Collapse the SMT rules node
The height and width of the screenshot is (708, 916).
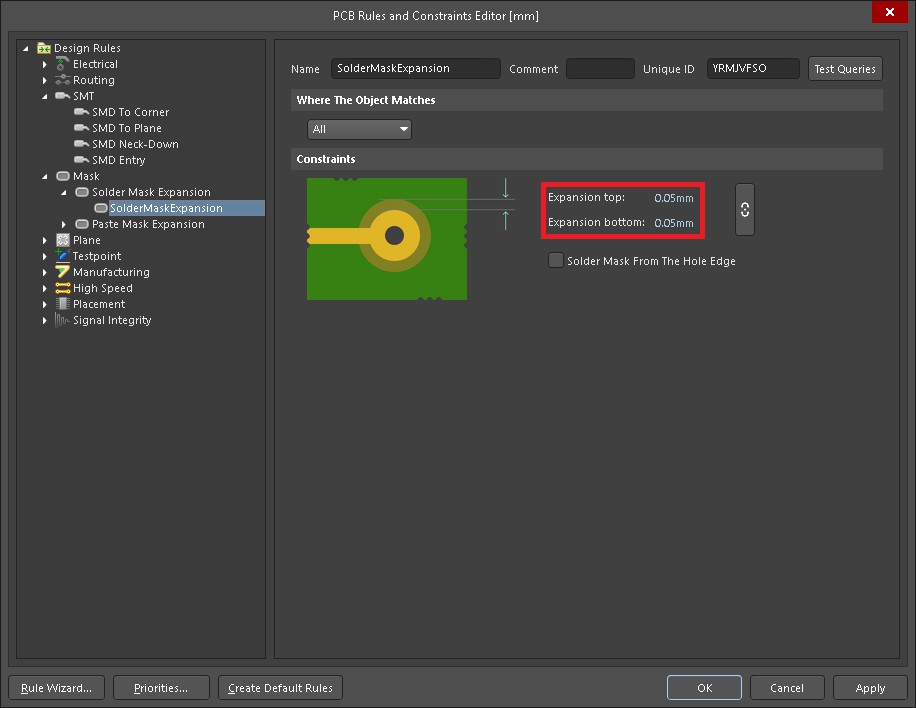pyautogui.click(x=44, y=96)
